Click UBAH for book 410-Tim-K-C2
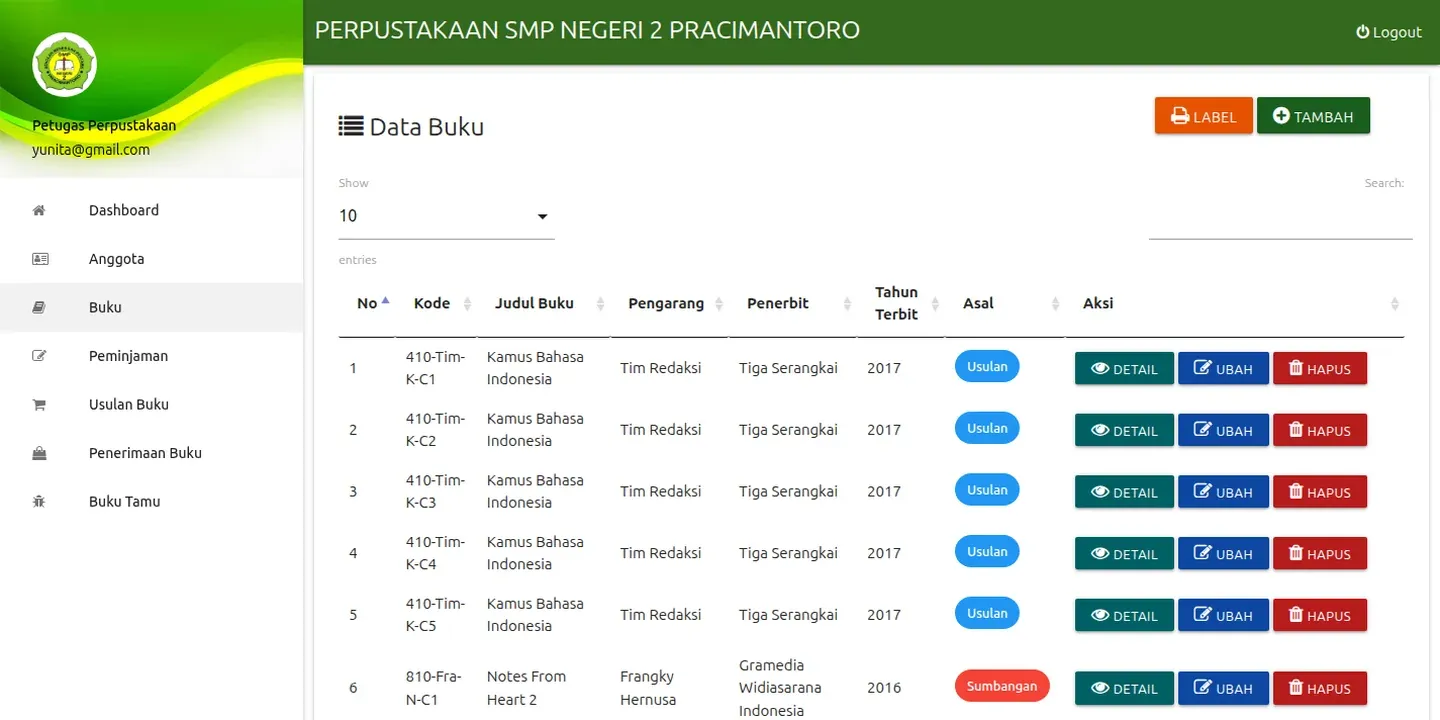This screenshot has width=1440, height=720. pyautogui.click(x=1223, y=431)
